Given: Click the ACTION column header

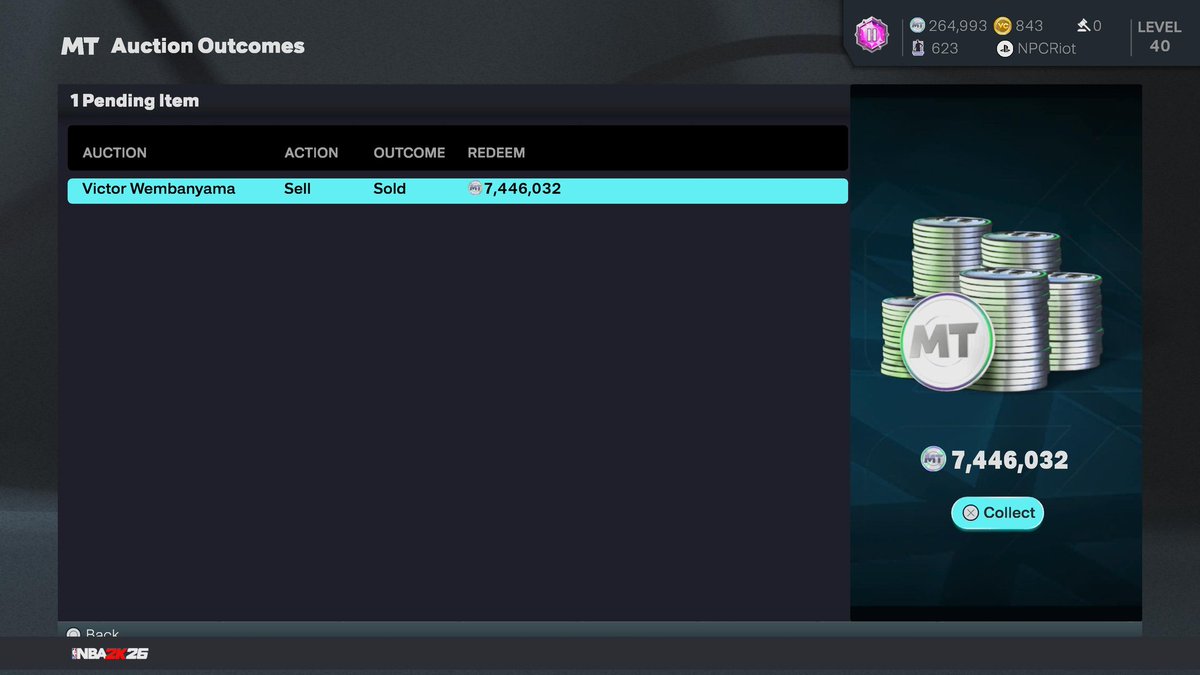Looking at the screenshot, I should pos(311,153).
